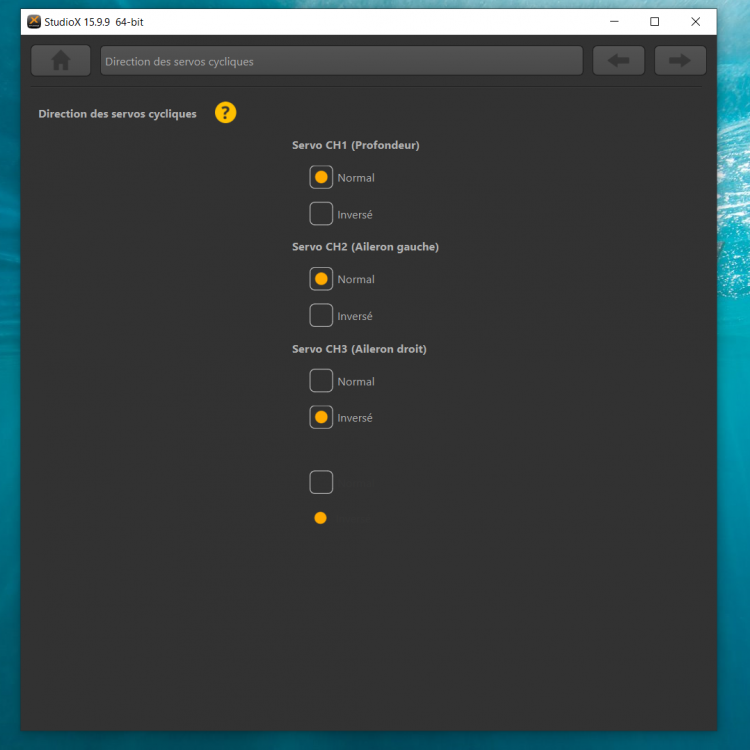Select Inversé for Servo CH2 (Aileron gauche)

point(321,315)
